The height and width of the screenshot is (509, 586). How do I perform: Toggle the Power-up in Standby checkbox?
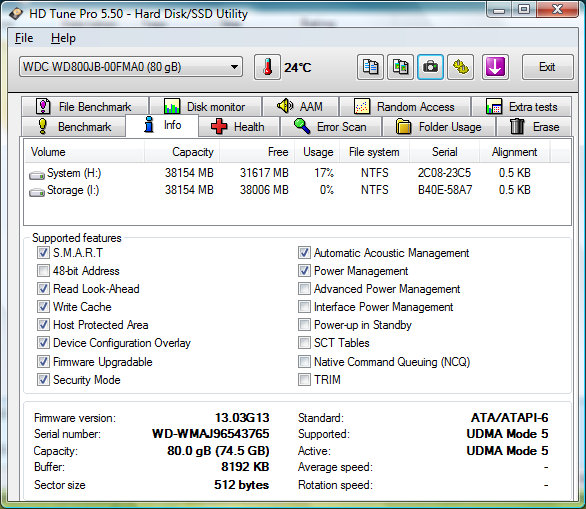pyautogui.click(x=304, y=324)
